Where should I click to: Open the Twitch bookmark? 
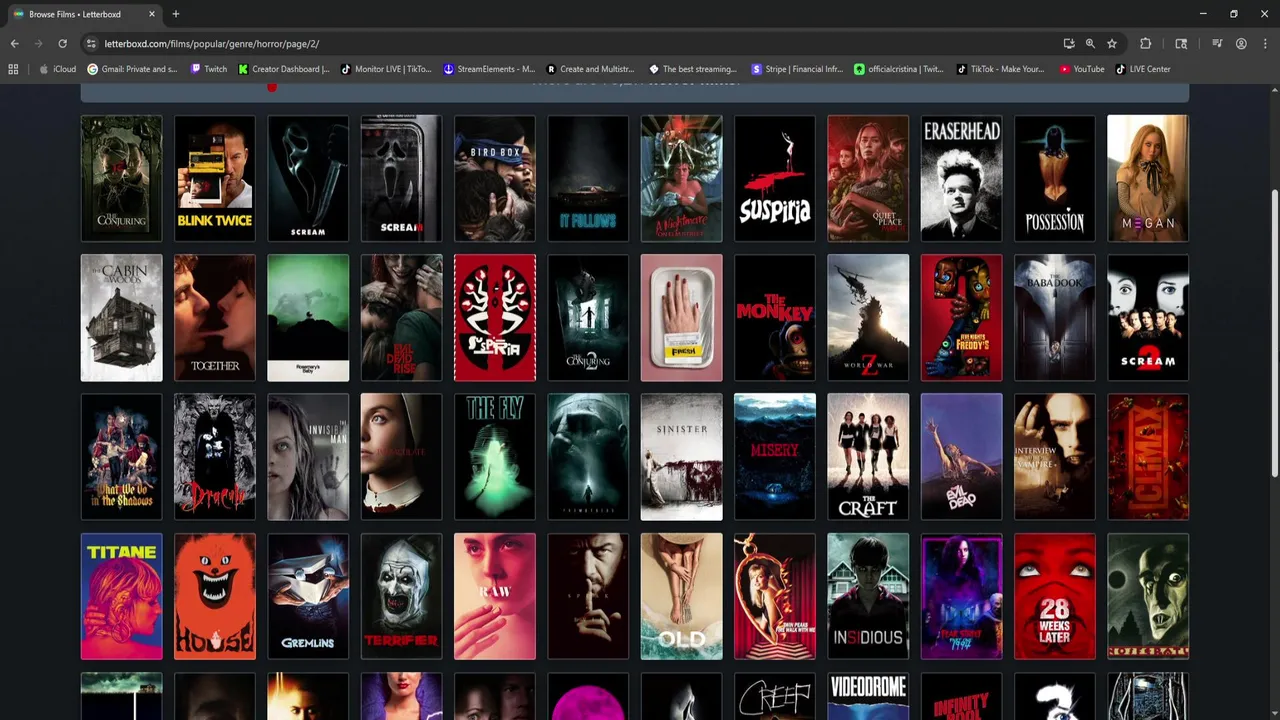209,69
